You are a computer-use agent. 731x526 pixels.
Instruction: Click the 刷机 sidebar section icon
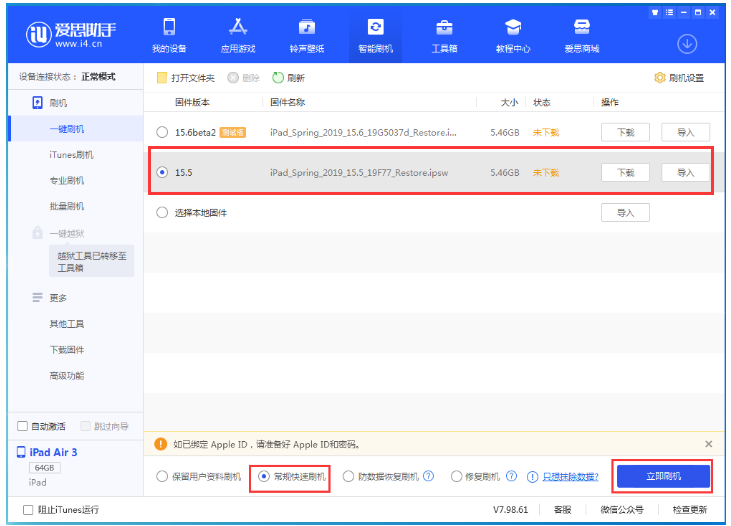(x=37, y=103)
